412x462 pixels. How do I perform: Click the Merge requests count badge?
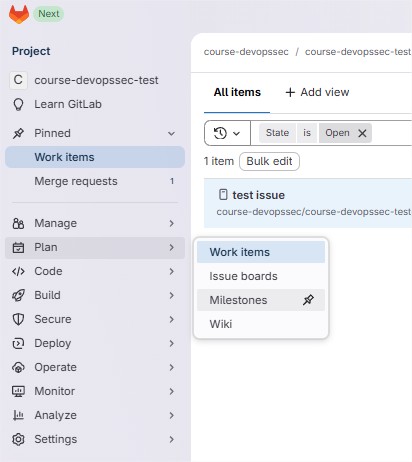click(172, 181)
